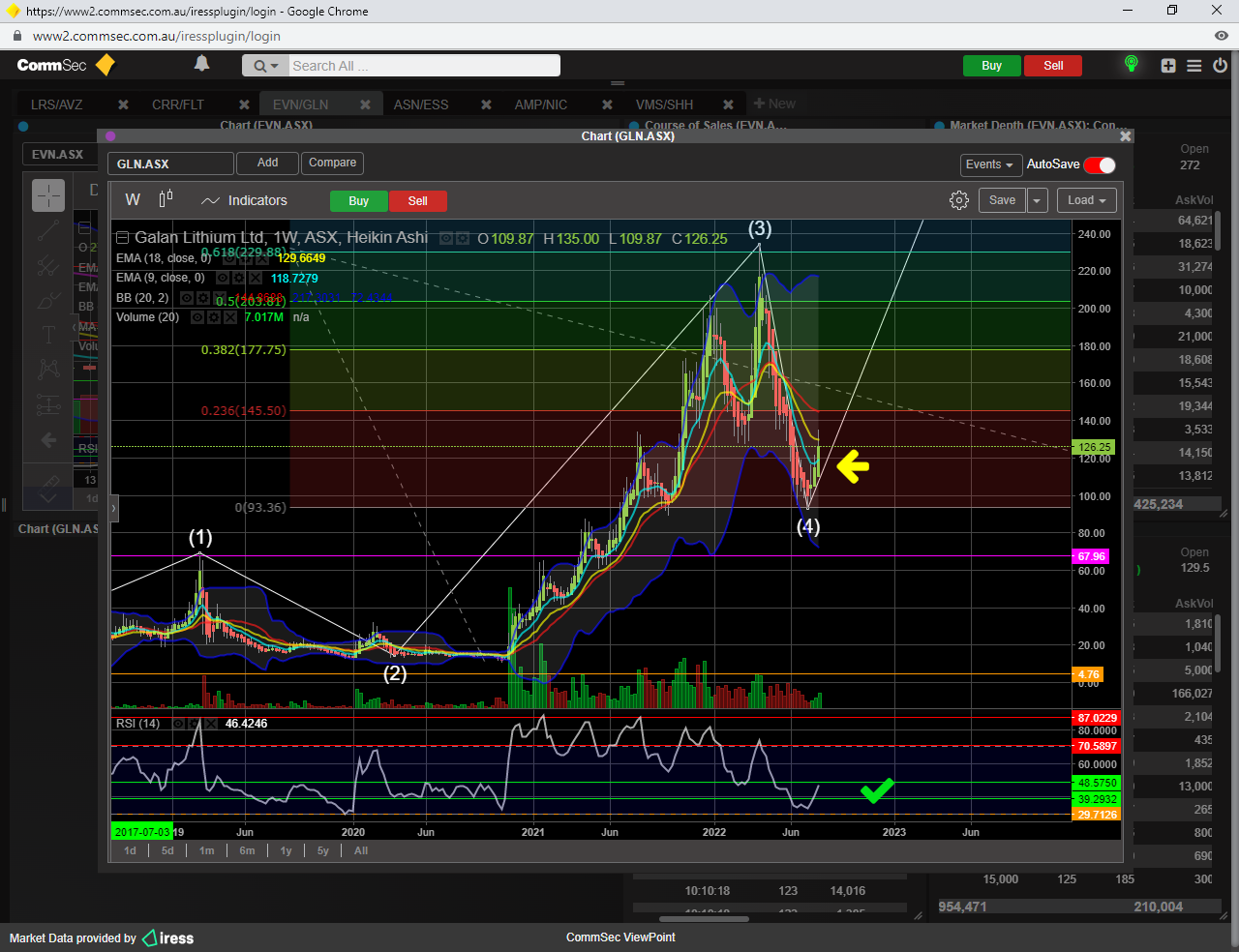Switch to the CRR/FLT tab
Screen dimensions: 1239x952
click(178, 104)
